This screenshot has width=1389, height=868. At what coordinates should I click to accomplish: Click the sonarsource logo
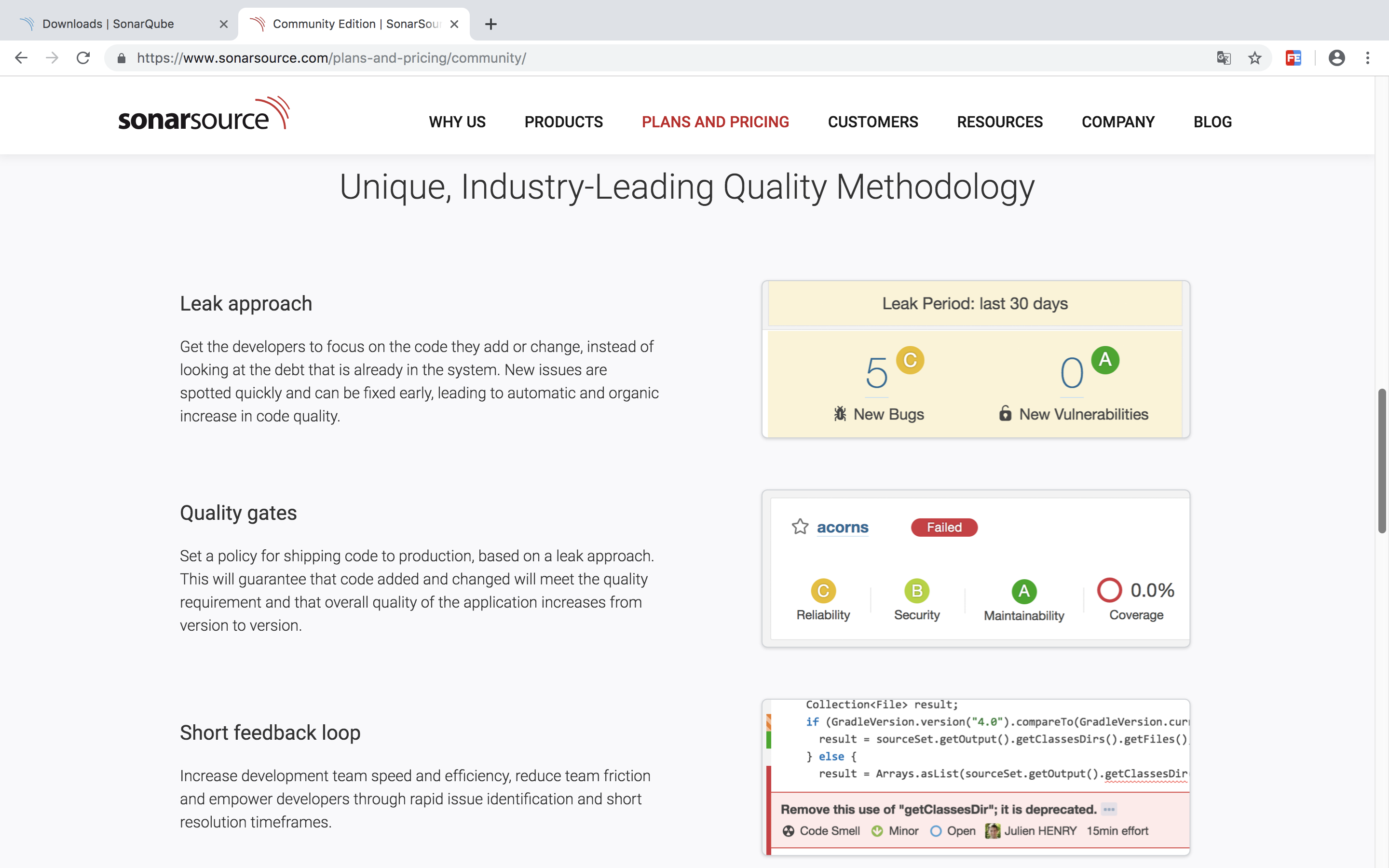(204, 114)
